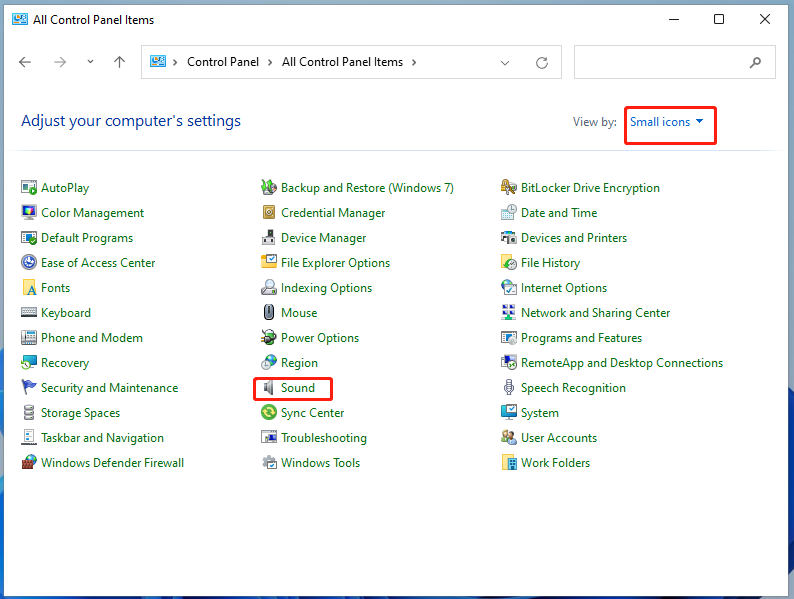Image resolution: width=794 pixels, height=599 pixels.
Task: Click the Control Panel search box
Action: click(674, 62)
